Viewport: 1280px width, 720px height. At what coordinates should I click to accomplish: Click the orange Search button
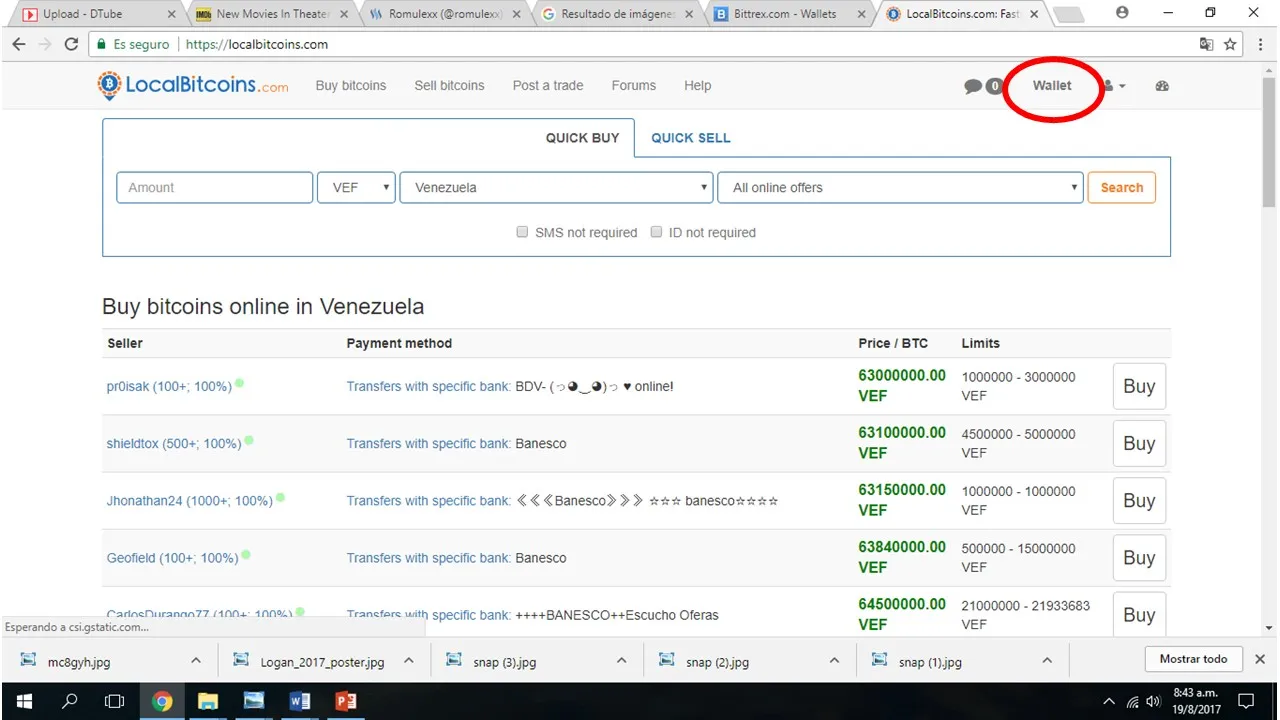[x=1122, y=187]
